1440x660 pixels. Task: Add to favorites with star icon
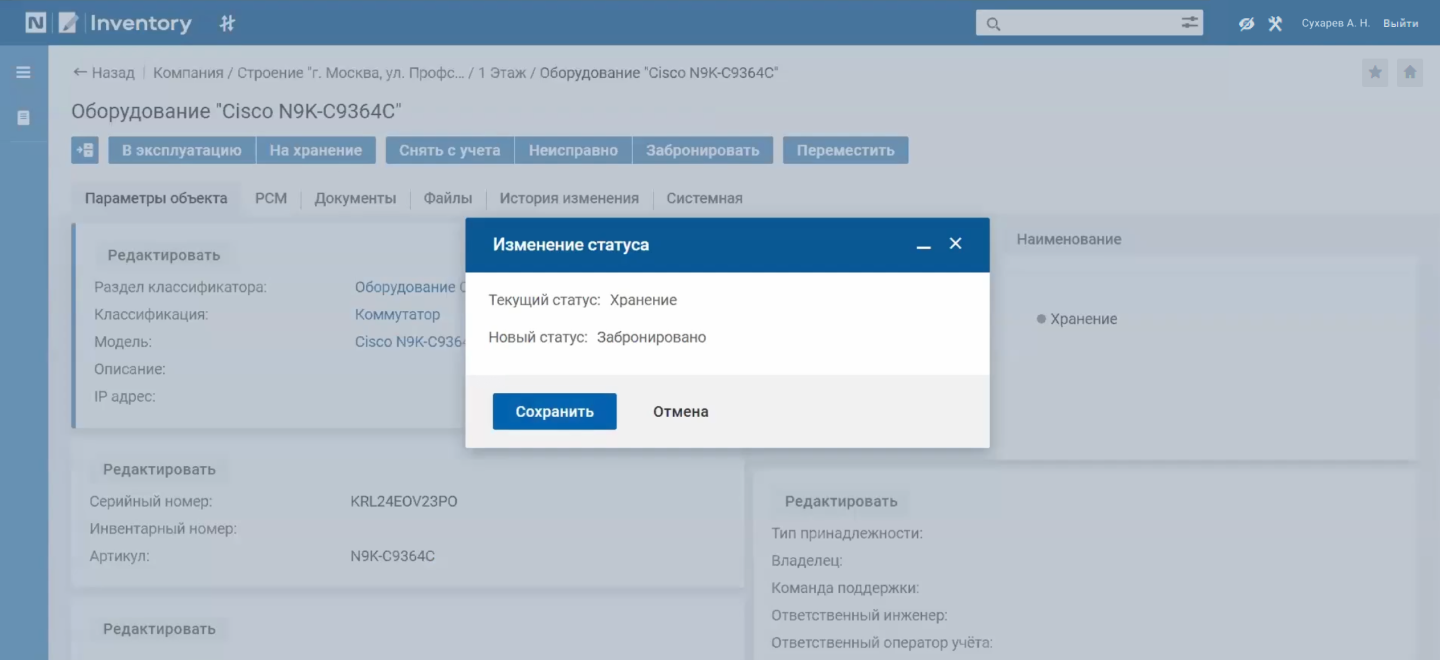tap(1375, 72)
